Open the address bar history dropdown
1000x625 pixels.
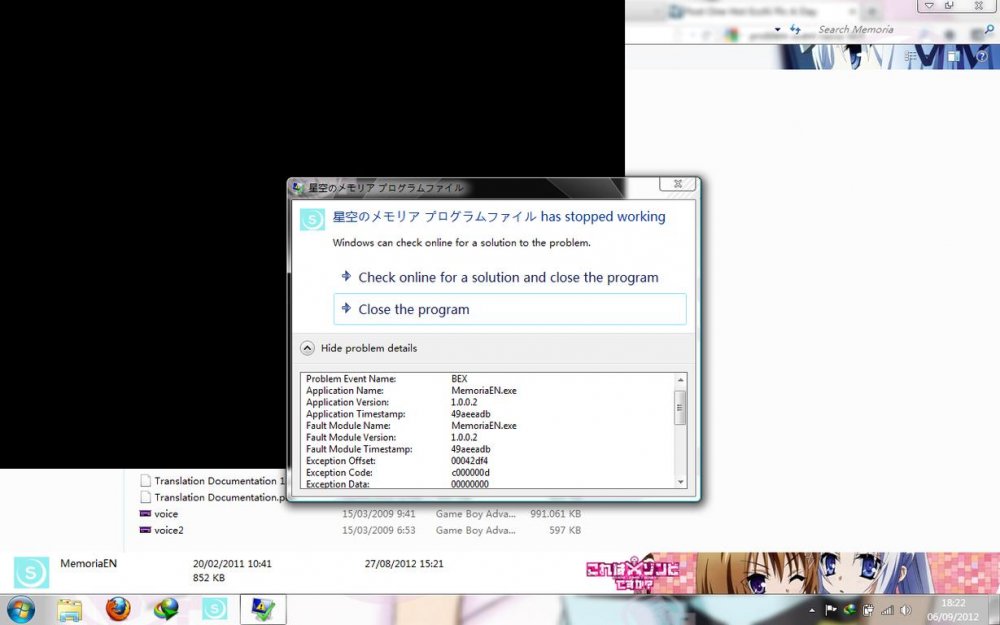point(776,30)
